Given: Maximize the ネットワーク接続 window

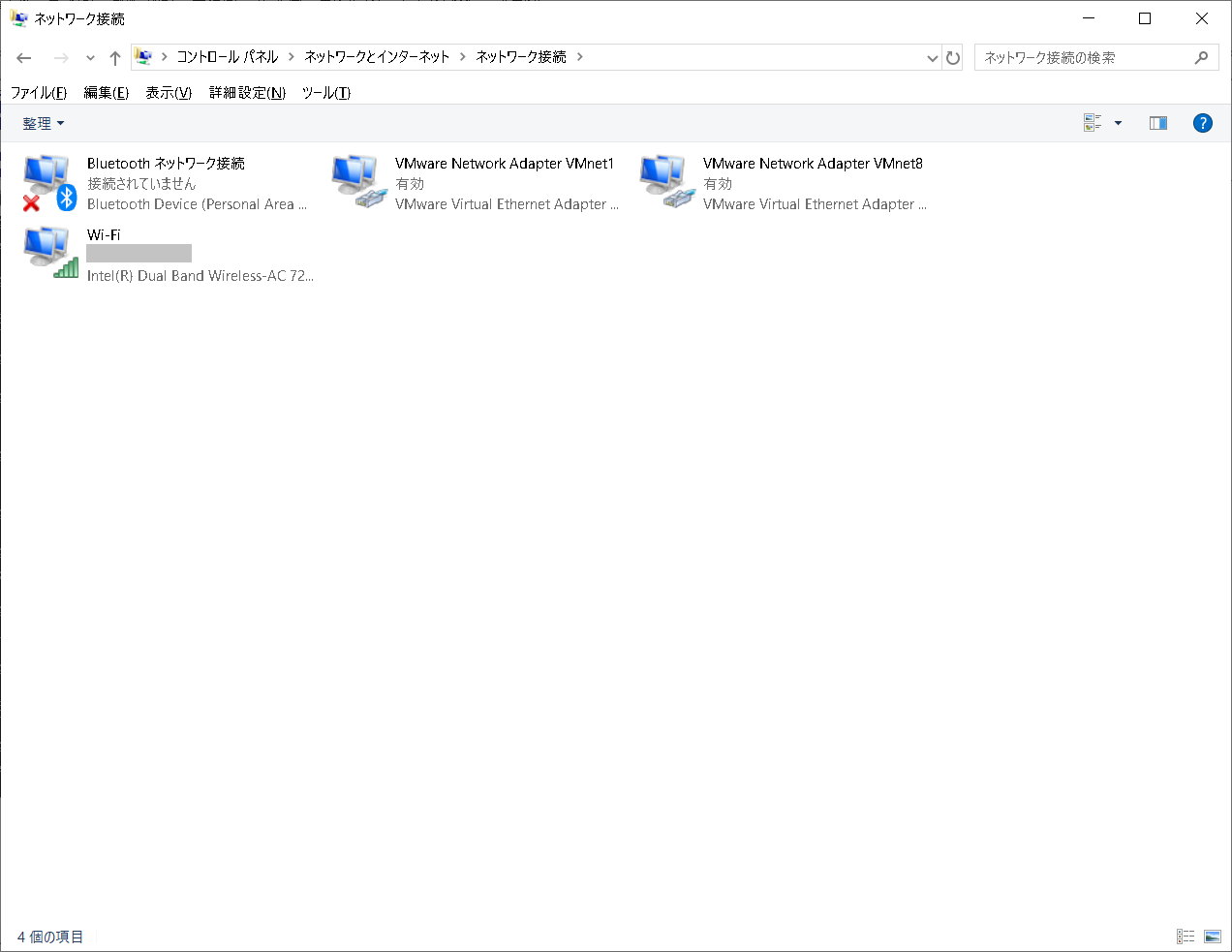Looking at the screenshot, I should click(1145, 18).
